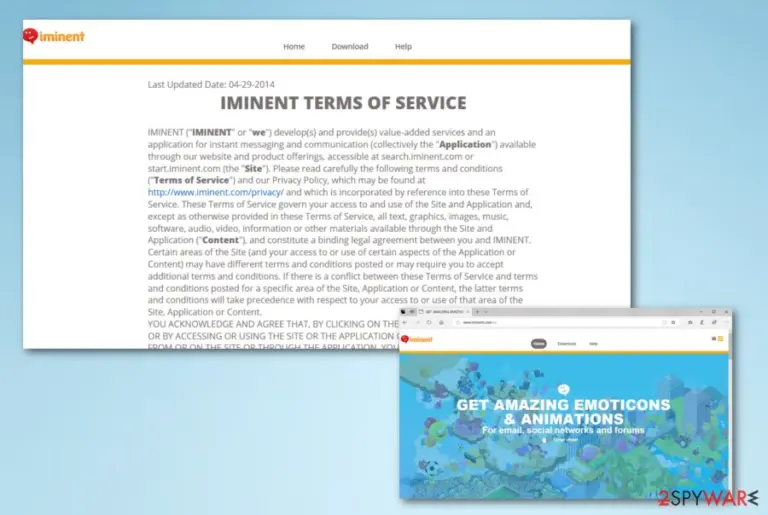Click the favorites star icon in address bar
The image size is (768, 515).
coord(673,322)
